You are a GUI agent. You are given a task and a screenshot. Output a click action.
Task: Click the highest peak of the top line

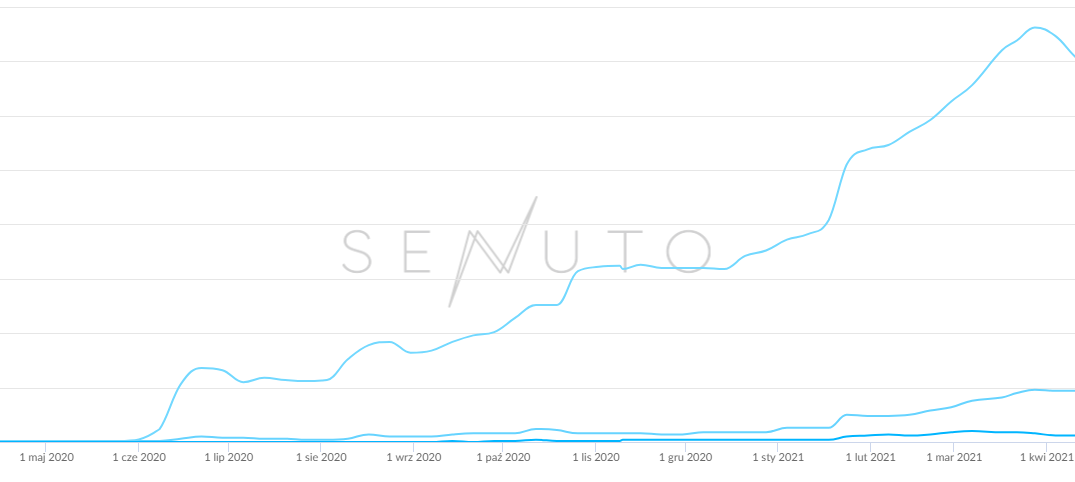coord(1036,28)
